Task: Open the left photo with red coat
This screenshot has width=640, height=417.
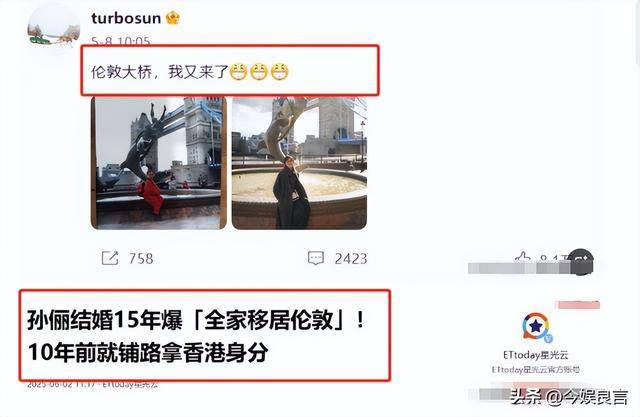Action: point(158,163)
